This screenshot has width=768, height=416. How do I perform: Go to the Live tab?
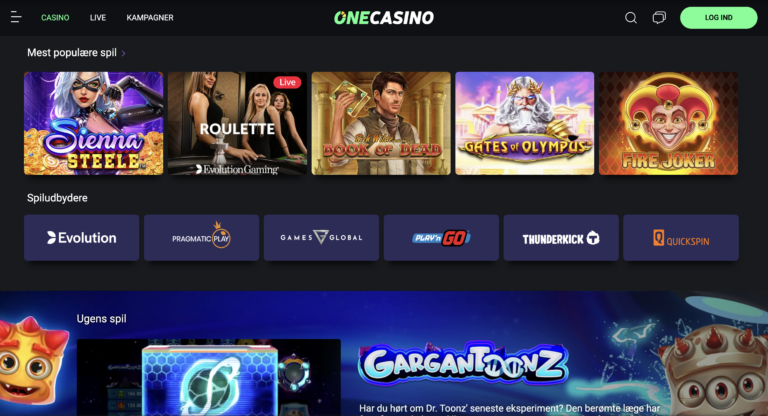pyautogui.click(x=98, y=18)
